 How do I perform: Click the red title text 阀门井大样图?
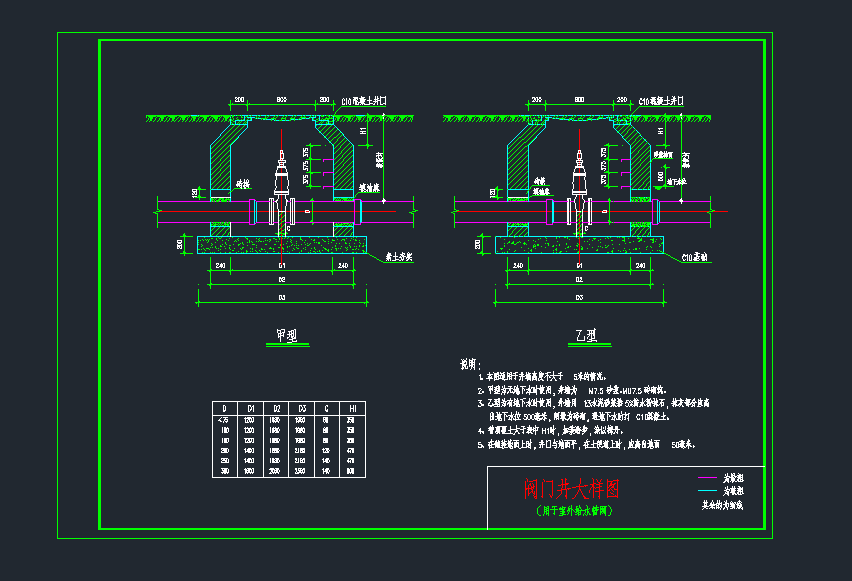(571, 489)
